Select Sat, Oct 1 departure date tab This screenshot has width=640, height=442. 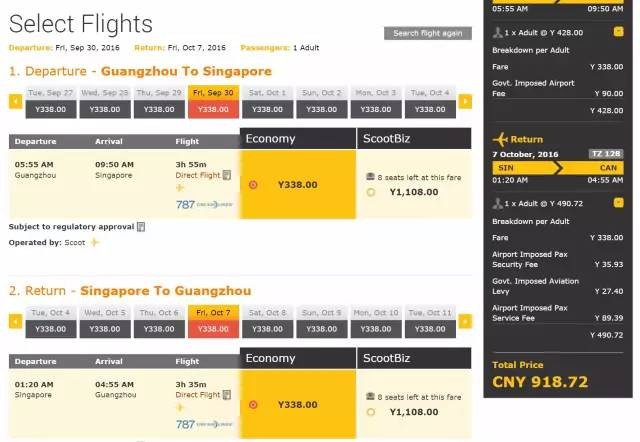point(266,102)
